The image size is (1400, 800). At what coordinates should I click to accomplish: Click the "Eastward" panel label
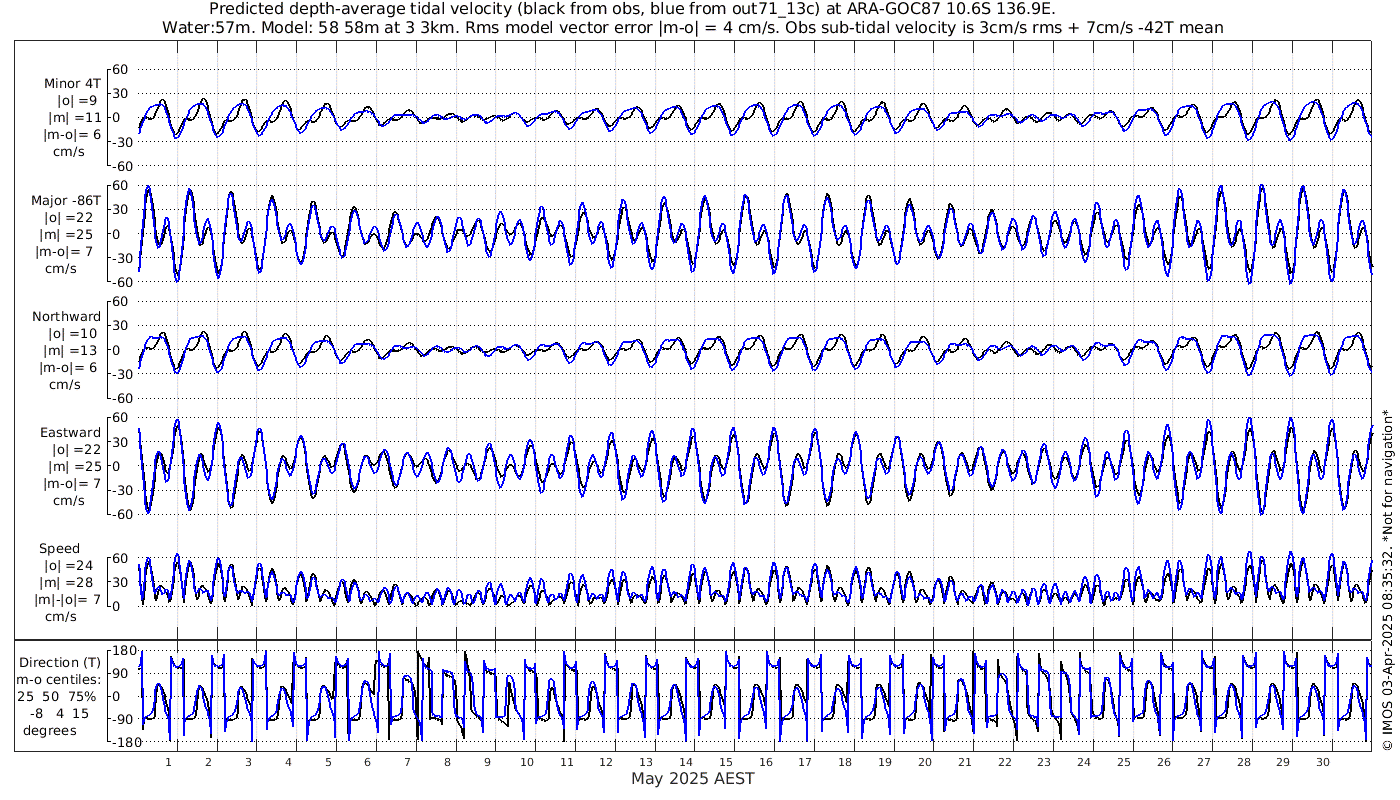tap(70, 432)
